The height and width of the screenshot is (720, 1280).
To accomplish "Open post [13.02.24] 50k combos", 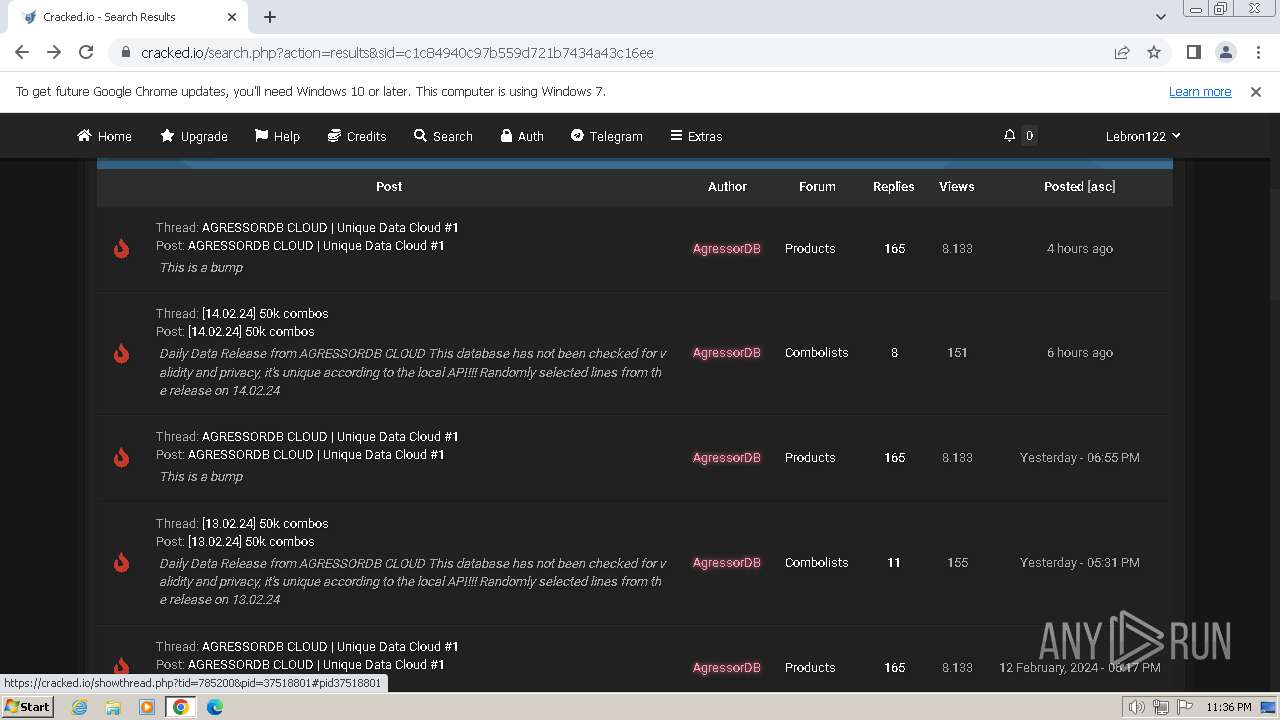I will pyautogui.click(x=251, y=541).
